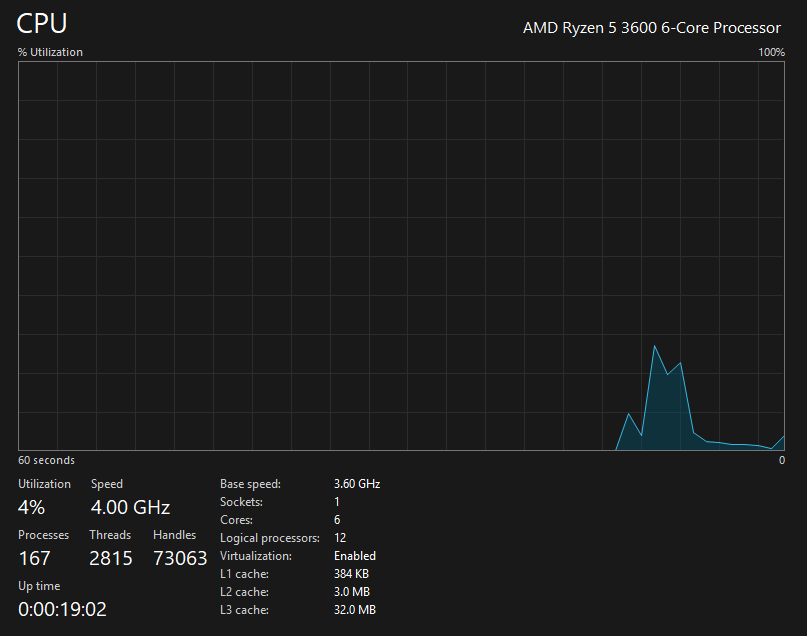Select the Logical processors value 12
807x636 pixels.
click(340, 538)
